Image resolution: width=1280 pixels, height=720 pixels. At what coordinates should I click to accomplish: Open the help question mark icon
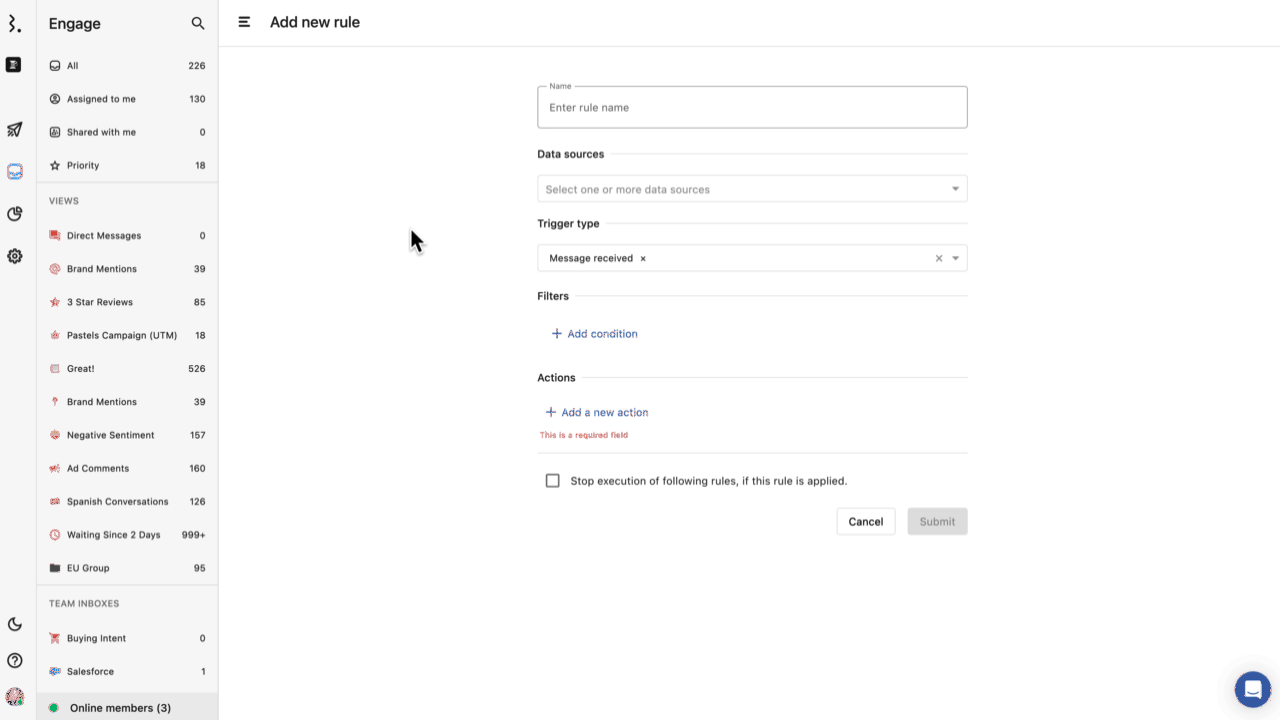(14, 660)
